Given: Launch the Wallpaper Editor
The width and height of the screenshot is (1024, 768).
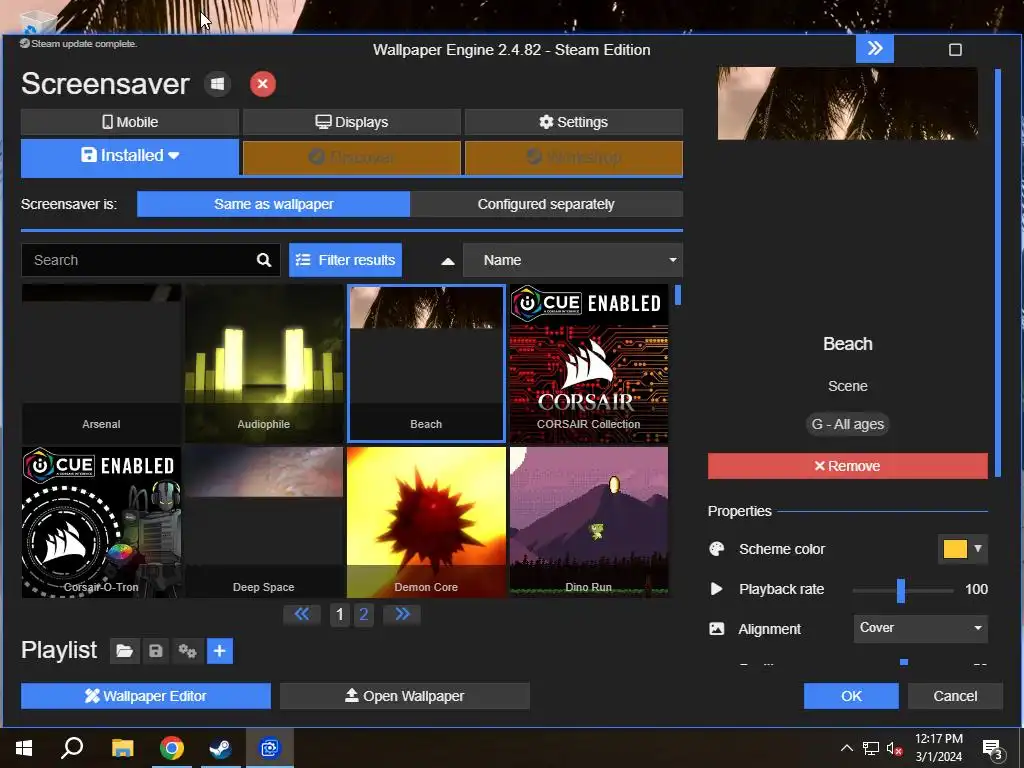Looking at the screenshot, I should point(146,696).
